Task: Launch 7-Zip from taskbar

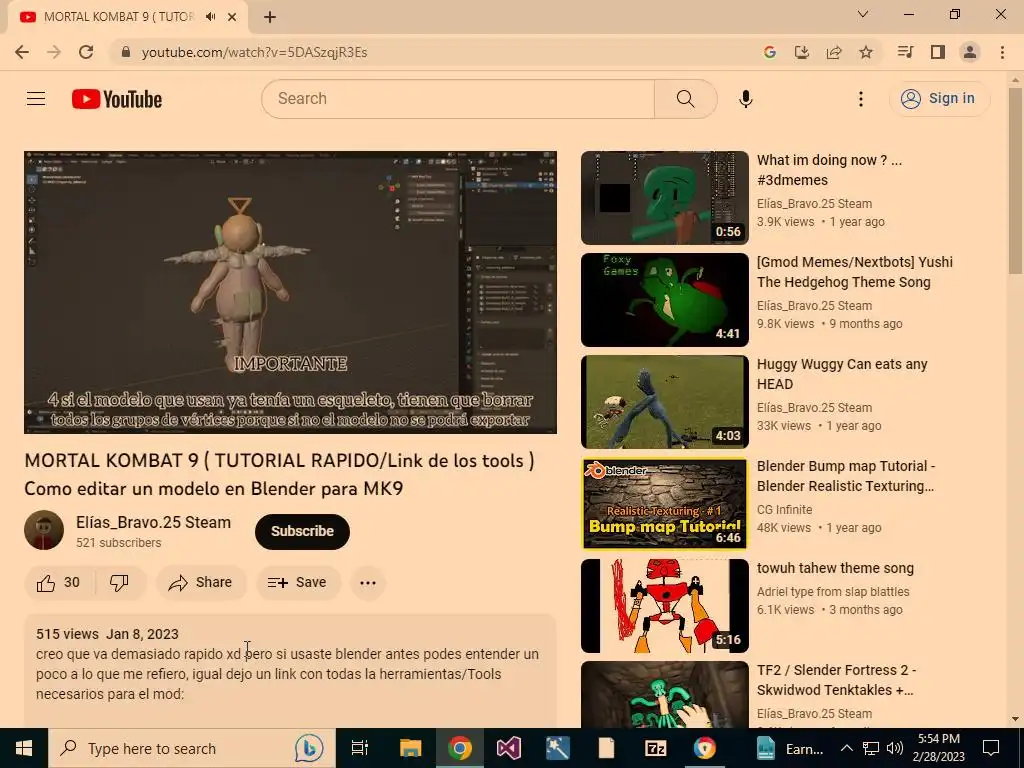Action: tap(655, 748)
